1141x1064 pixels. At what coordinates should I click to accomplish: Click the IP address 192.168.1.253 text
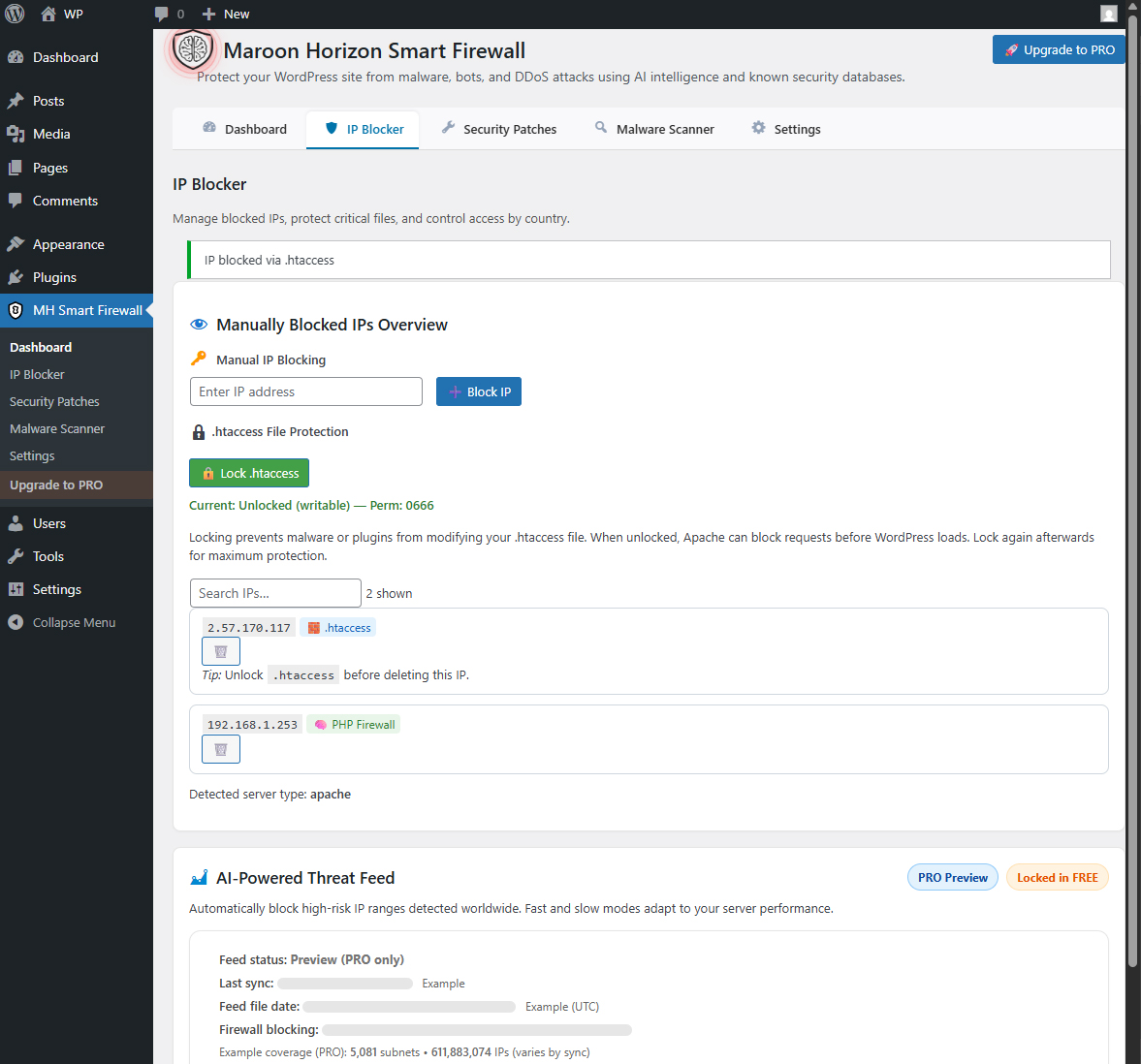[252, 725]
